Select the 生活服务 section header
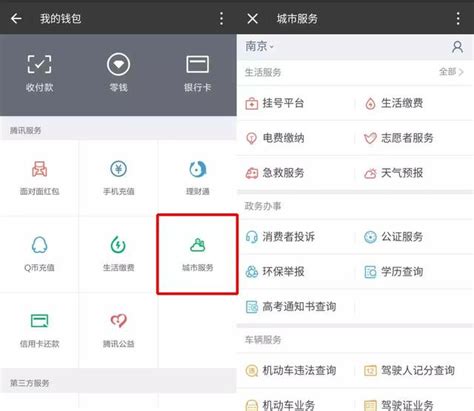This screenshot has height=411, width=474. coord(263,72)
